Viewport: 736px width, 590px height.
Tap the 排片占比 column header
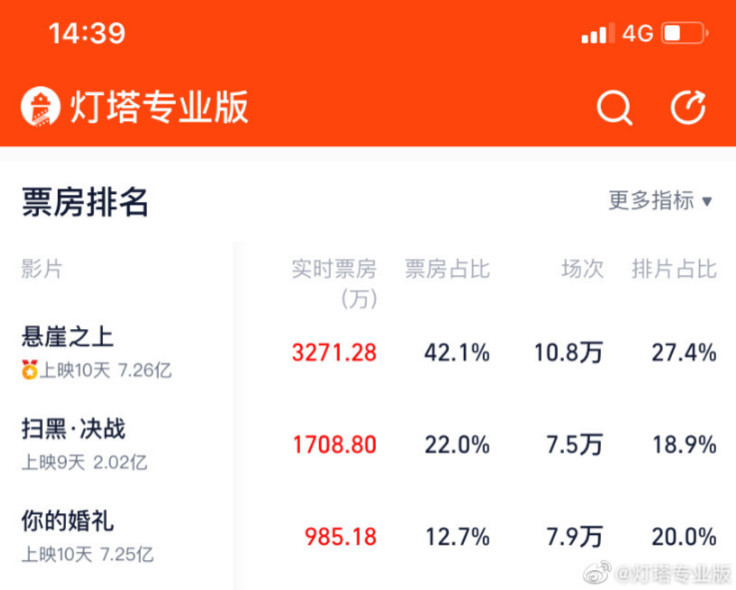click(x=673, y=269)
